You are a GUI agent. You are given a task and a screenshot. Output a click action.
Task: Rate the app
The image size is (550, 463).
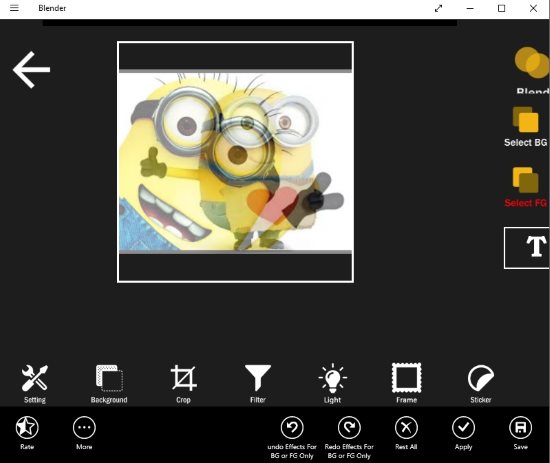pos(27,433)
